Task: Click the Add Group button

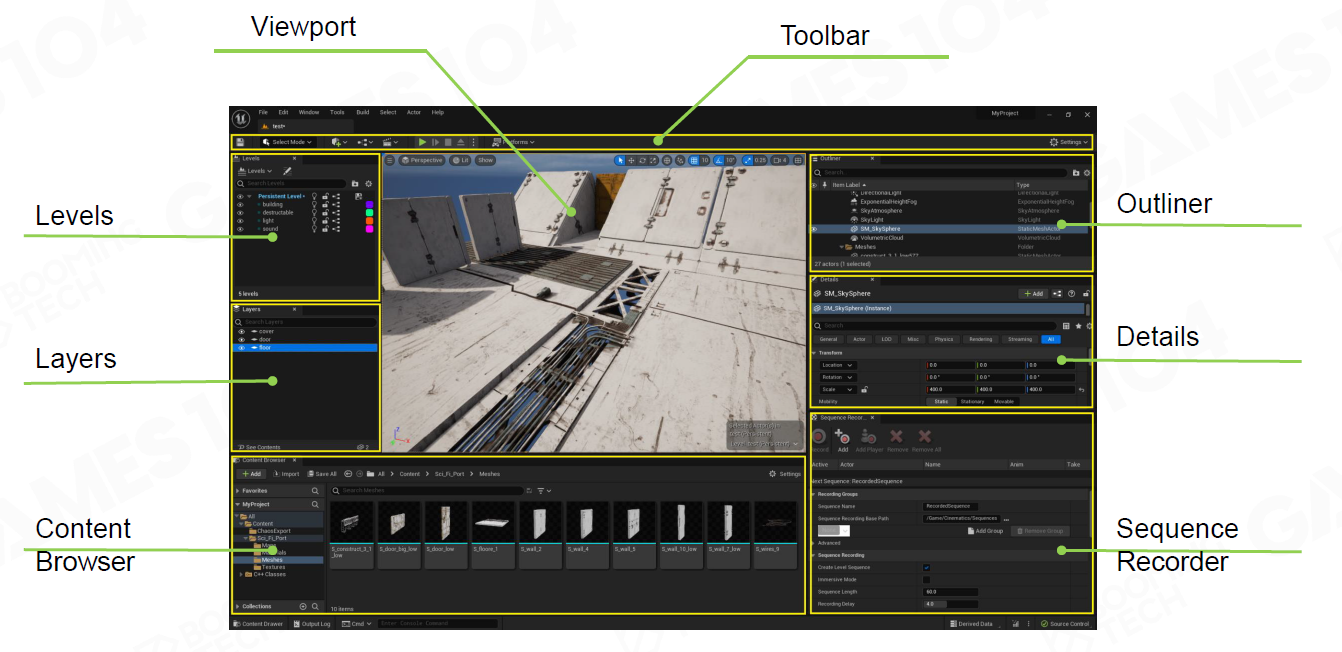Action: (986, 531)
